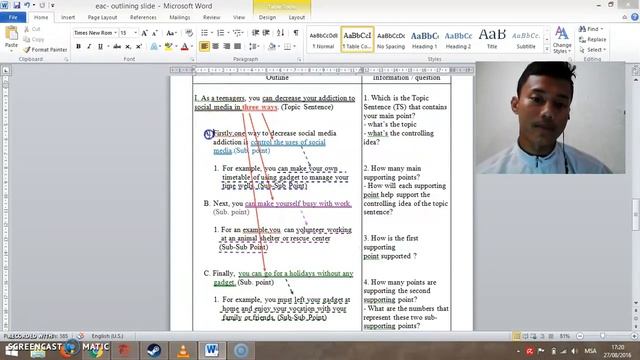Apply yellow text highlight color

(168, 47)
